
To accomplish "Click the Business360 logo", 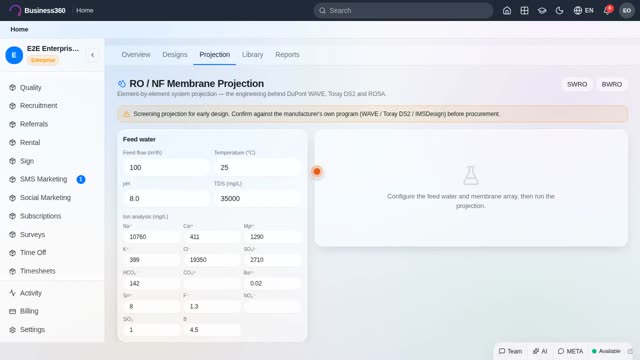I will pos(38,11).
